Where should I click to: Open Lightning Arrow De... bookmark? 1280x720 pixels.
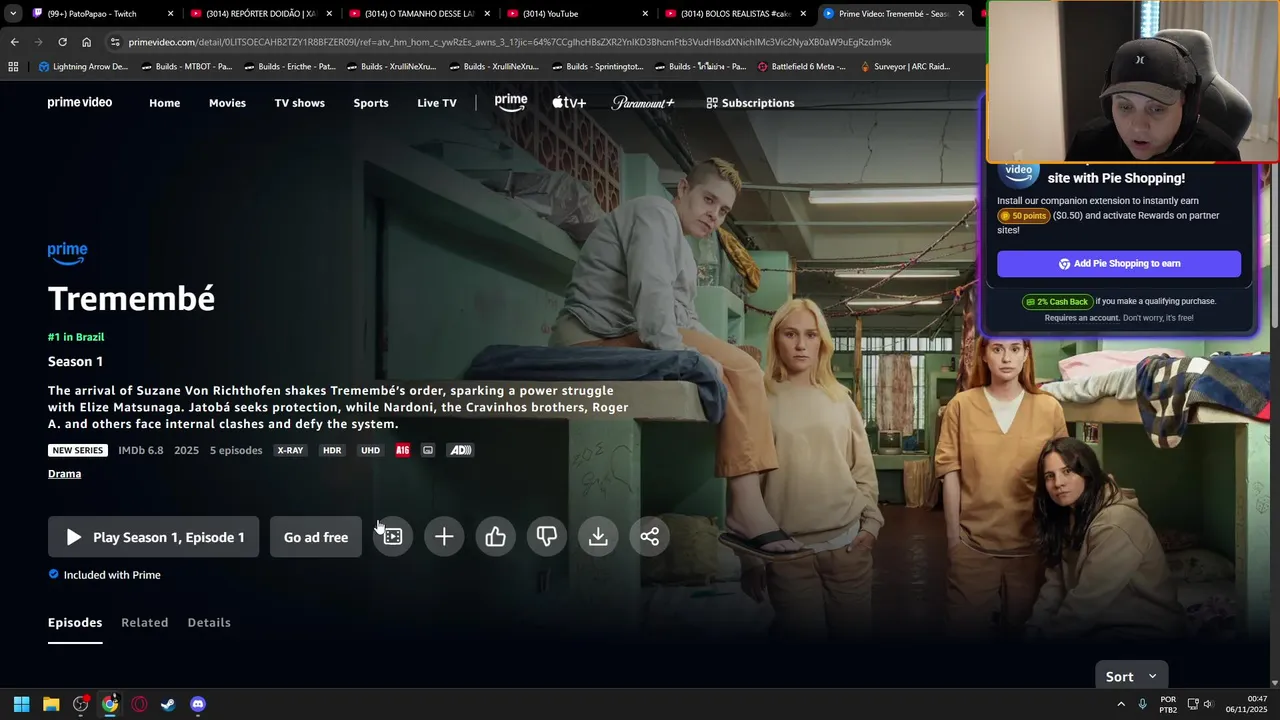click(83, 67)
